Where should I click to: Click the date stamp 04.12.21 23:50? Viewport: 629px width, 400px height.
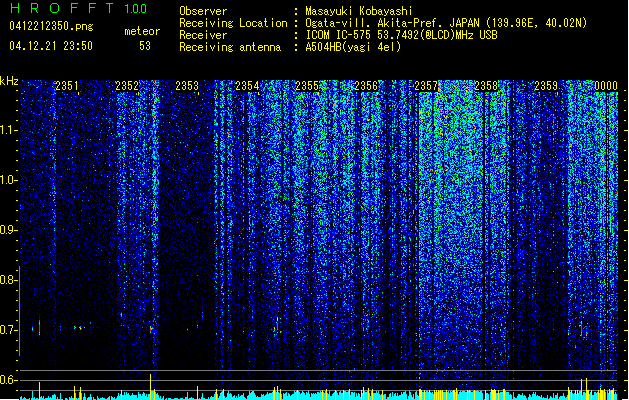[51, 46]
